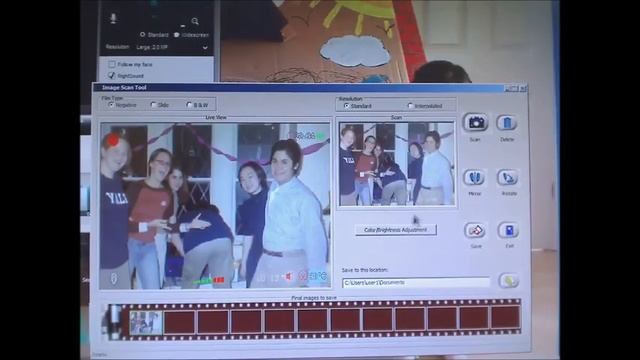Select Standard aspect in webcam window

coord(142,35)
